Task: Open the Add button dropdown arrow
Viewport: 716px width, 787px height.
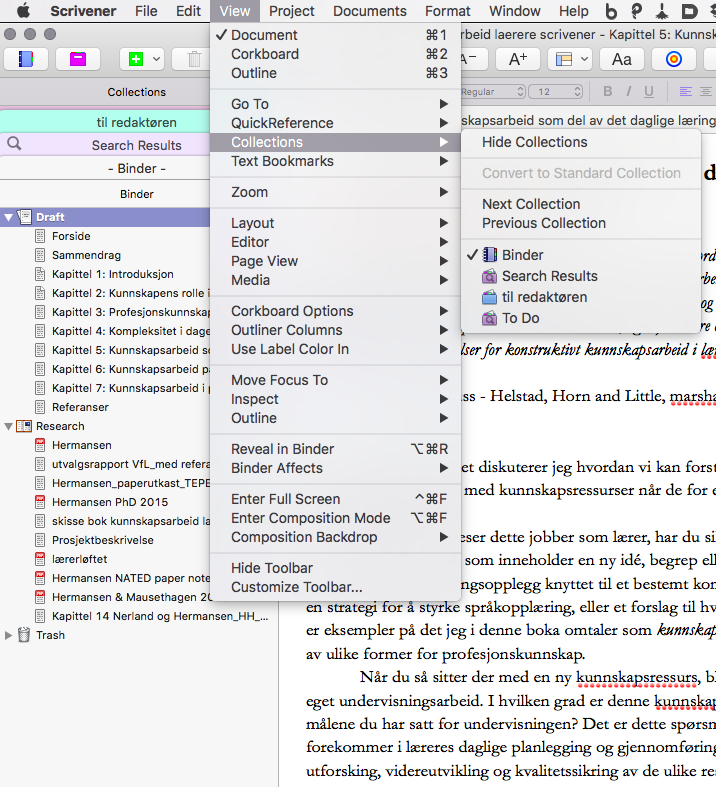Action: [x=157, y=59]
